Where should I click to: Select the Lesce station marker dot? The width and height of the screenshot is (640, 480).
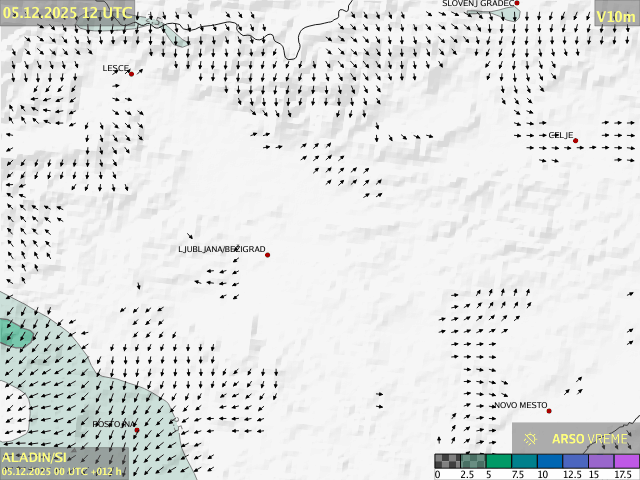pos(131,73)
